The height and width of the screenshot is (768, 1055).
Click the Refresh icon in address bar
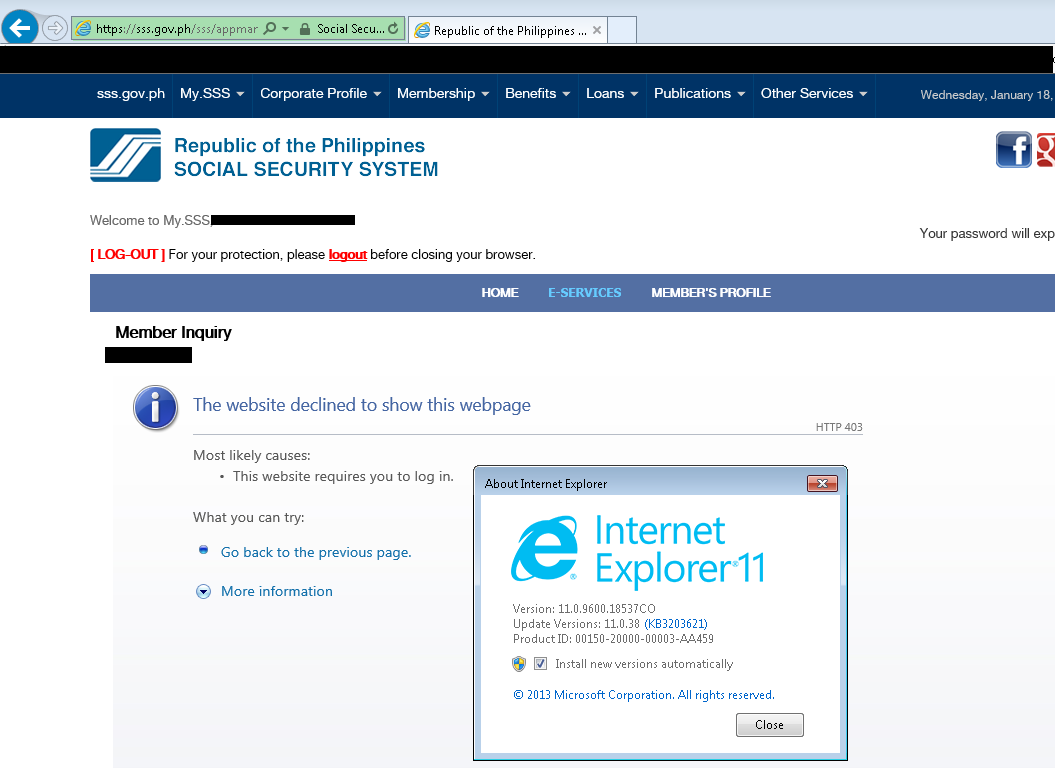point(393,29)
